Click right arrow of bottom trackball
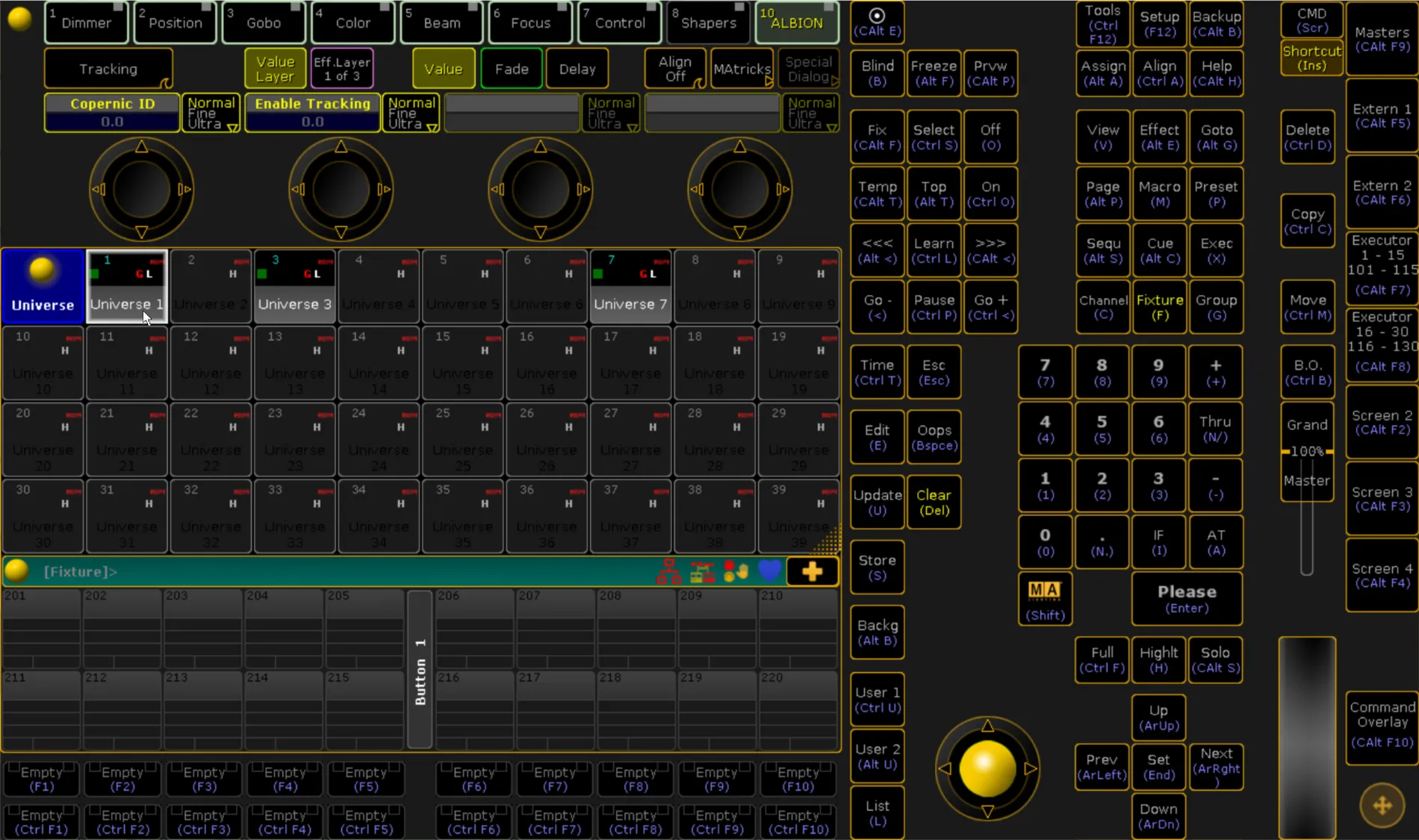The width and height of the screenshot is (1419, 840). (1031, 768)
